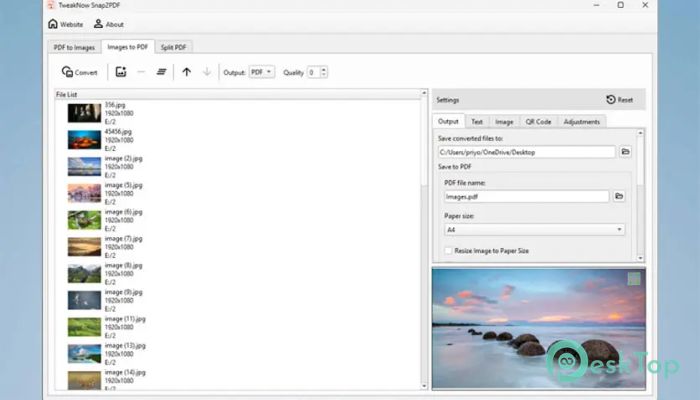700x400 pixels.
Task: Click file list scrollbar up arrow
Action: coord(424,93)
